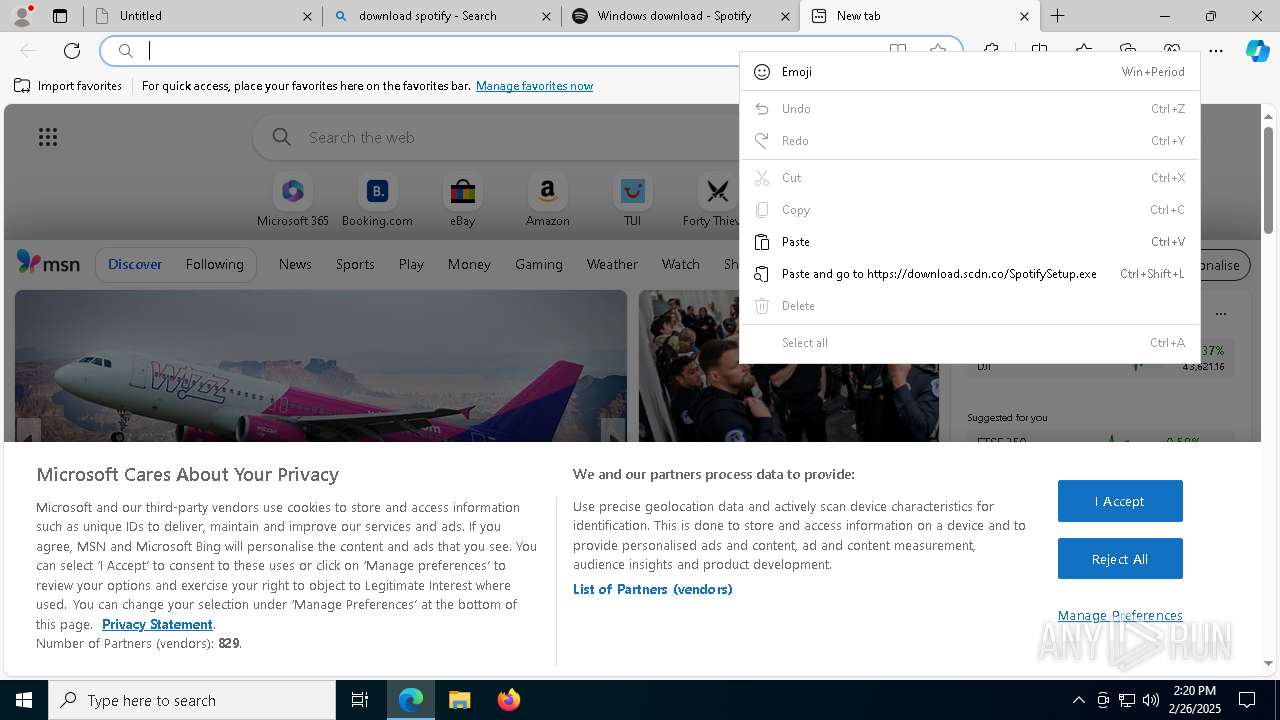Open the Microsoft 365 shortcut
The image size is (1280, 720).
(x=293, y=201)
